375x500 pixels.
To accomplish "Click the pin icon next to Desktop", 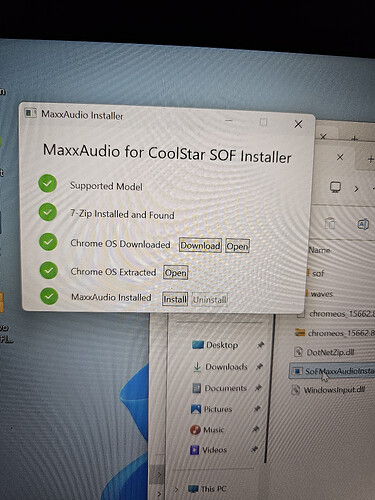I will pyautogui.click(x=261, y=345).
